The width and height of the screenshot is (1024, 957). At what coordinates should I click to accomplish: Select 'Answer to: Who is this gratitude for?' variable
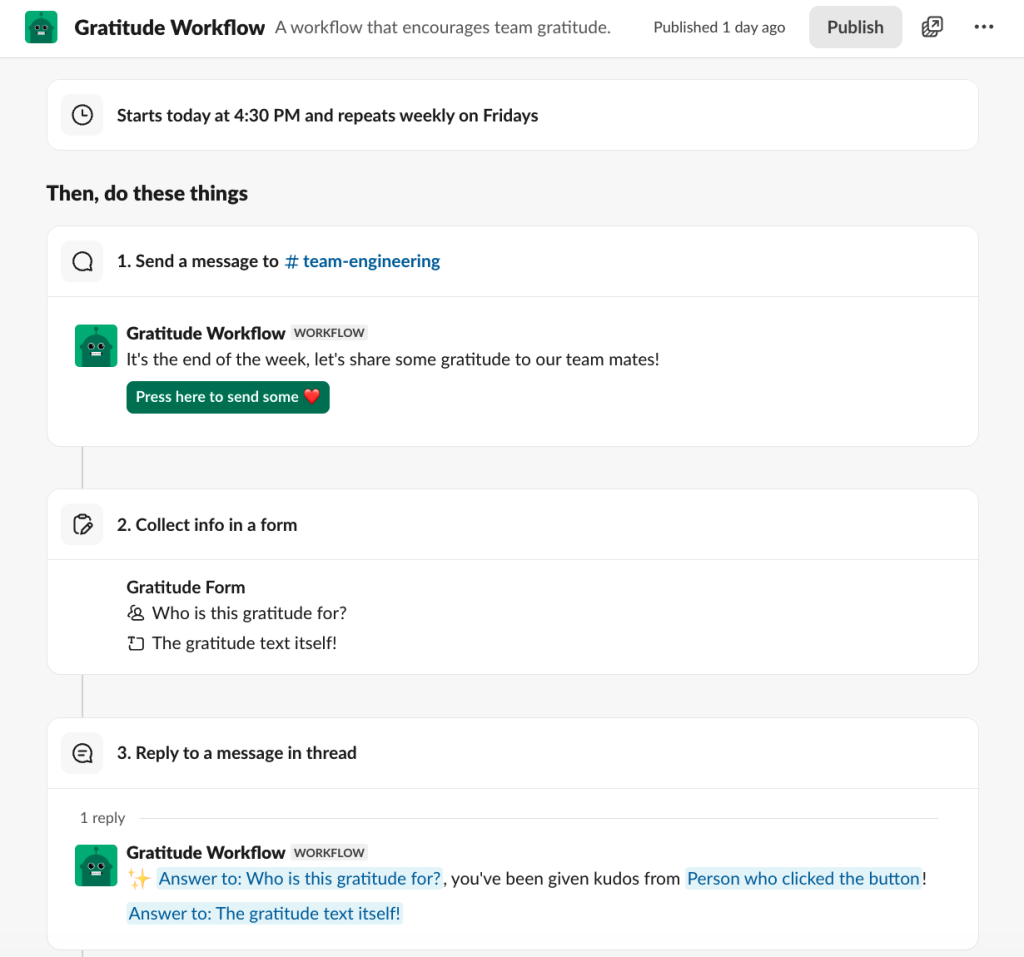pyautogui.click(x=299, y=879)
